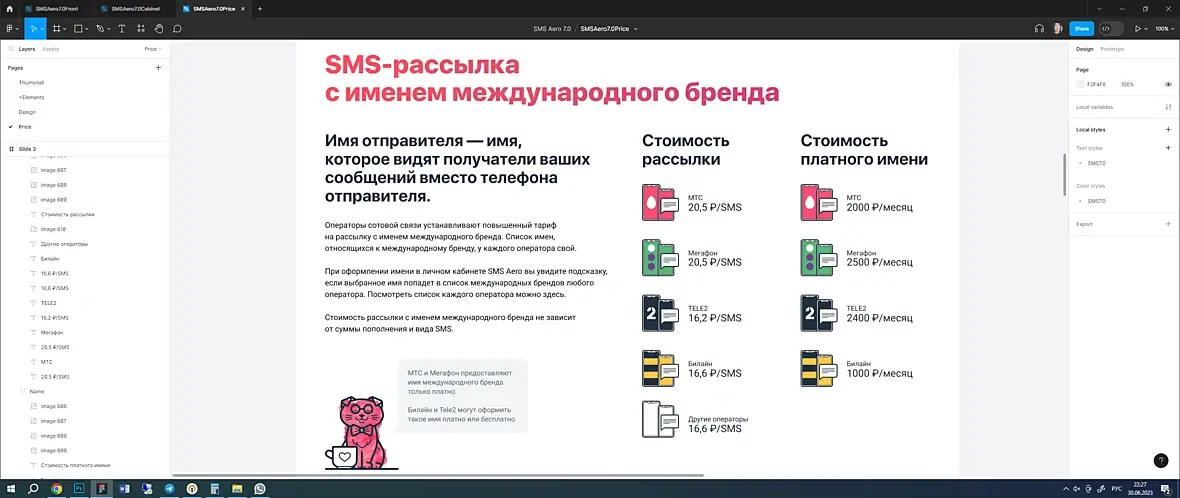Switch to the Prototype tab
Screen dimensions: 1180x498
(x=1112, y=49)
